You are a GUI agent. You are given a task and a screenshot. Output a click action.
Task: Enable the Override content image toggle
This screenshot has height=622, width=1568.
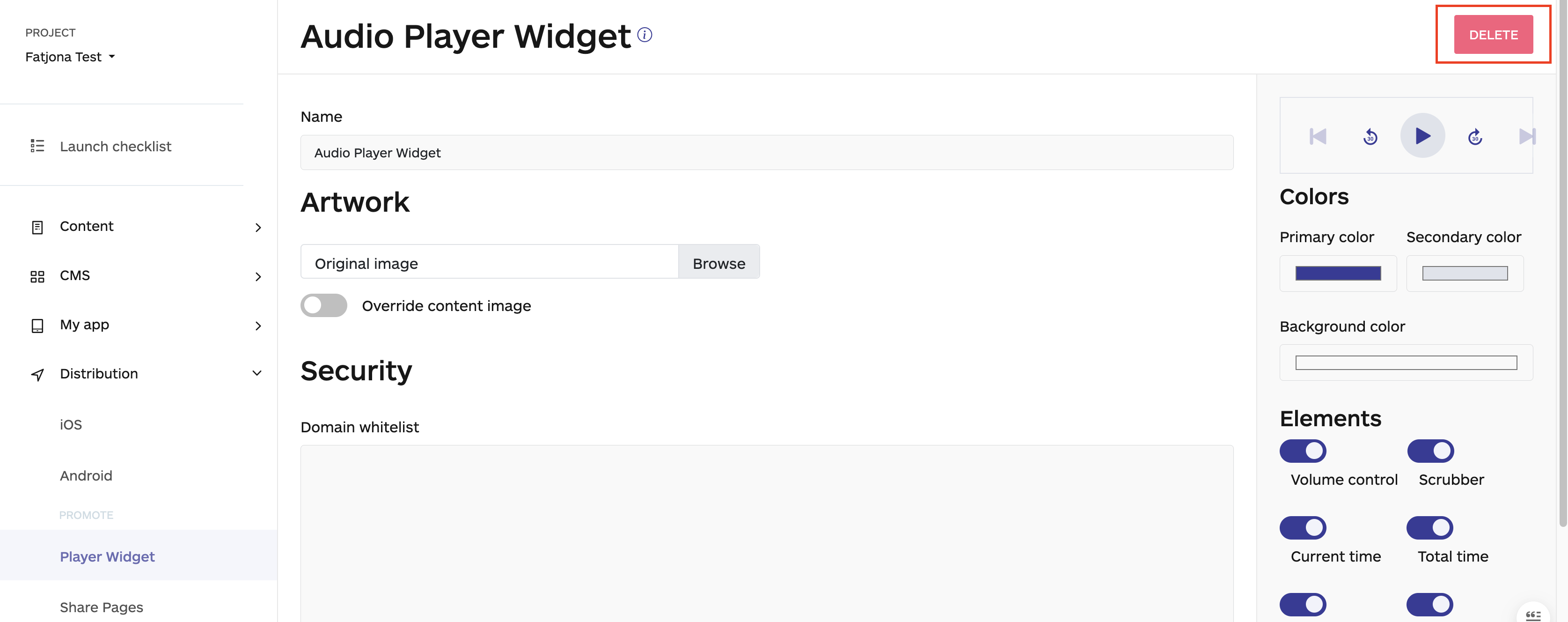tap(324, 305)
